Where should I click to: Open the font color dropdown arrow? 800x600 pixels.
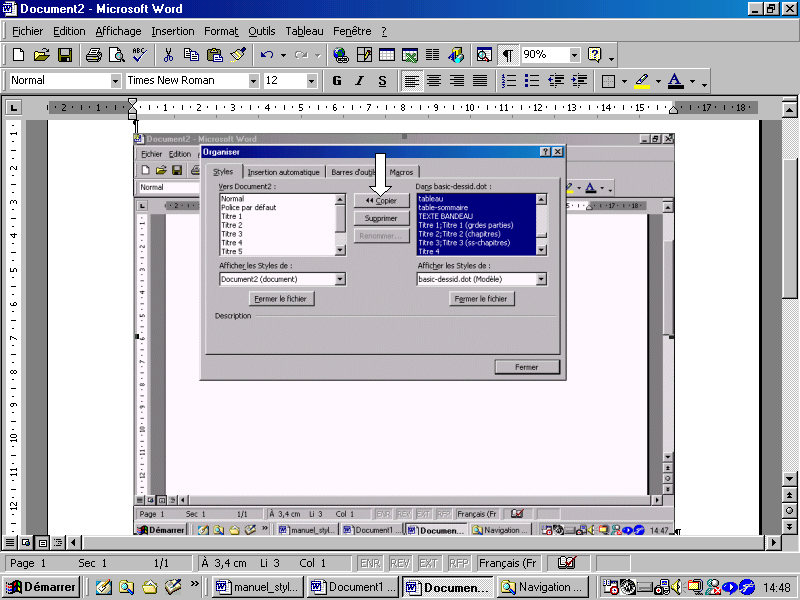pos(692,81)
